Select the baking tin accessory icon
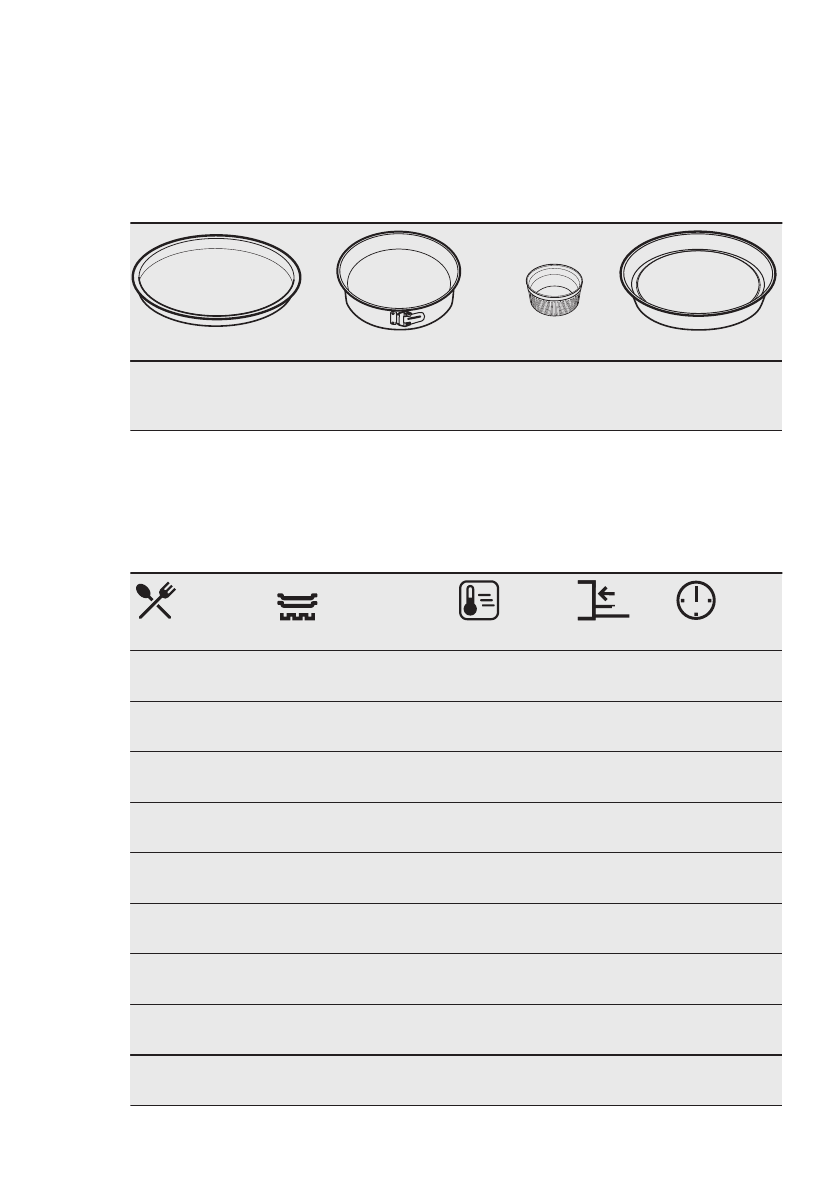 [297, 607]
